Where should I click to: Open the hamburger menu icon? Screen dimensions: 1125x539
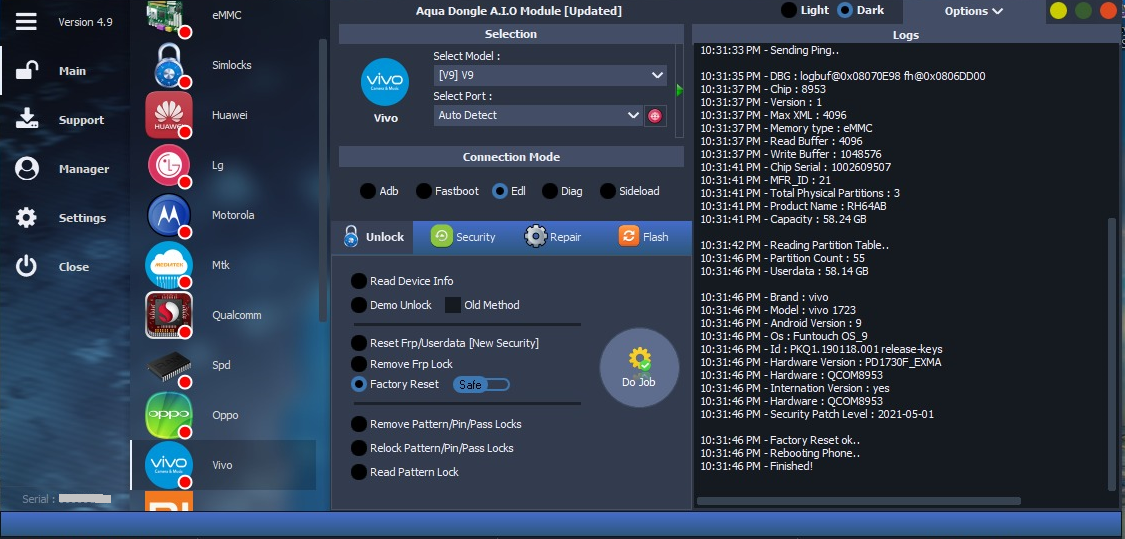click(26, 22)
